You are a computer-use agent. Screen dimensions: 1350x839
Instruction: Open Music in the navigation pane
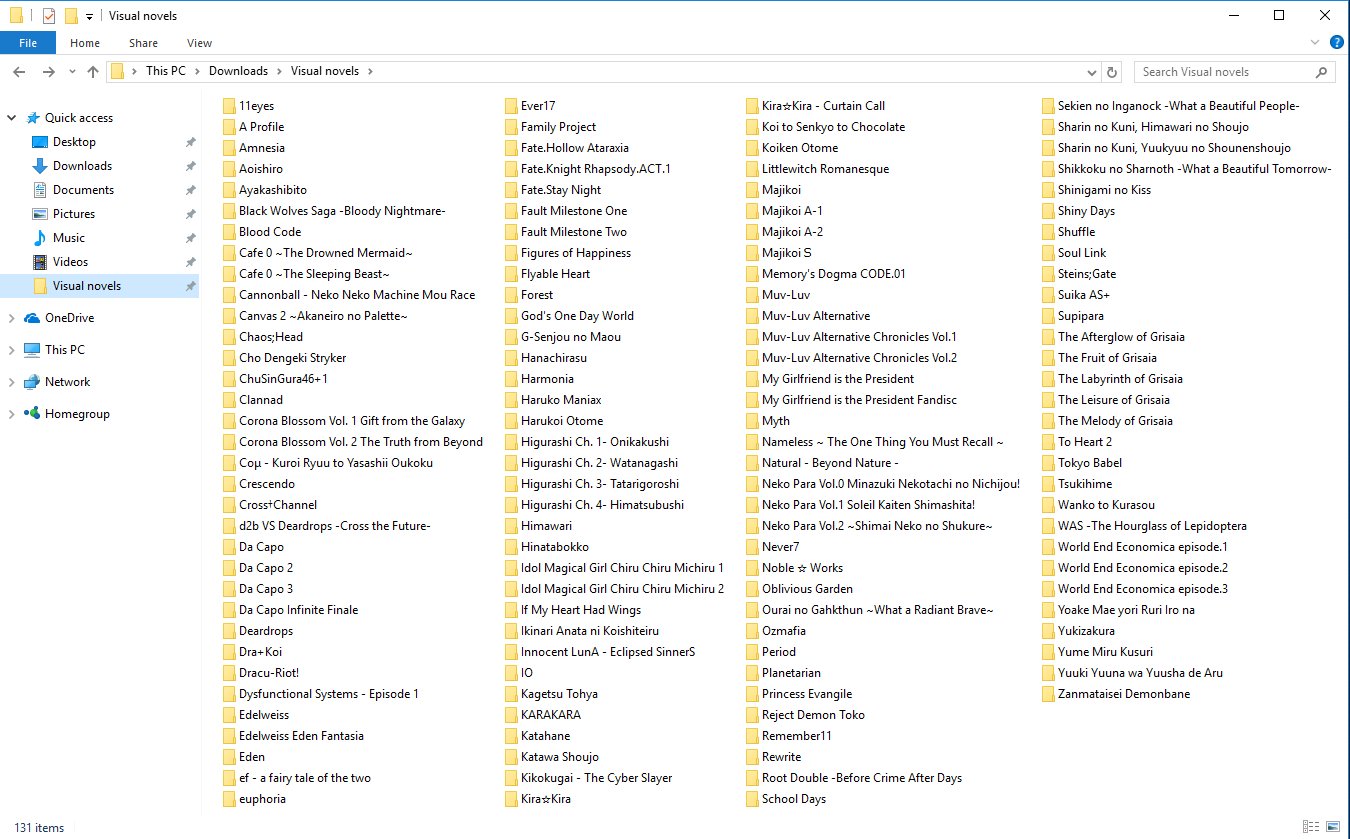[x=69, y=238]
